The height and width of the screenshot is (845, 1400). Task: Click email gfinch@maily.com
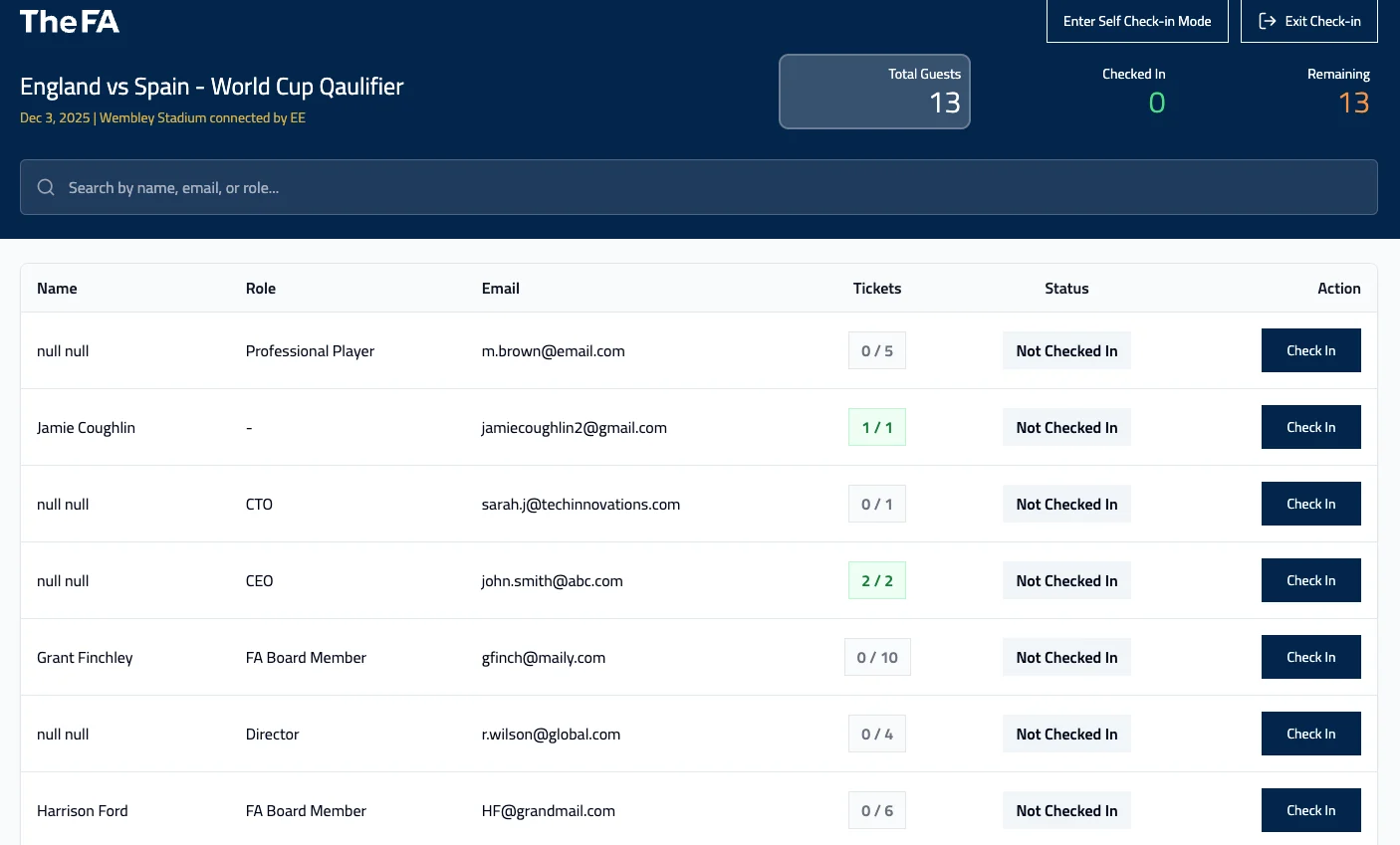(544, 658)
